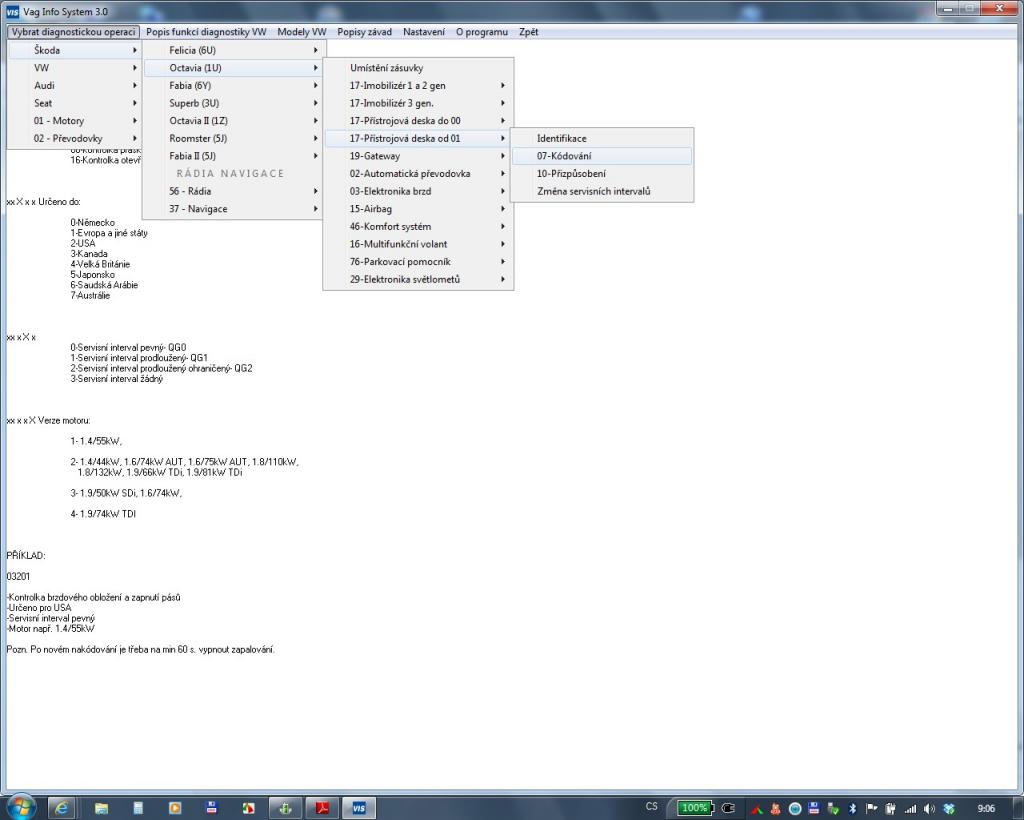Screen dimensions: 1024x820
Task: Click Zpět in the menu bar
Action: coord(528,32)
